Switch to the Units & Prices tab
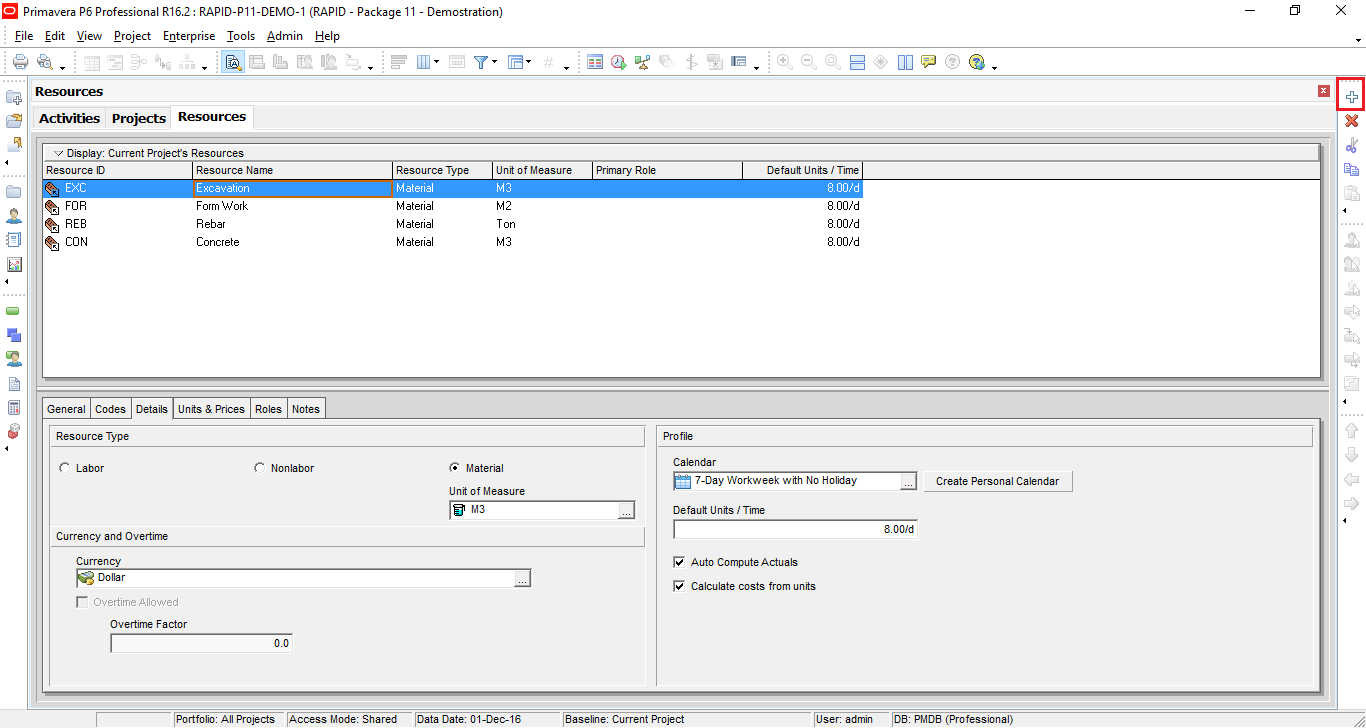The height and width of the screenshot is (728, 1366). (x=210, y=408)
